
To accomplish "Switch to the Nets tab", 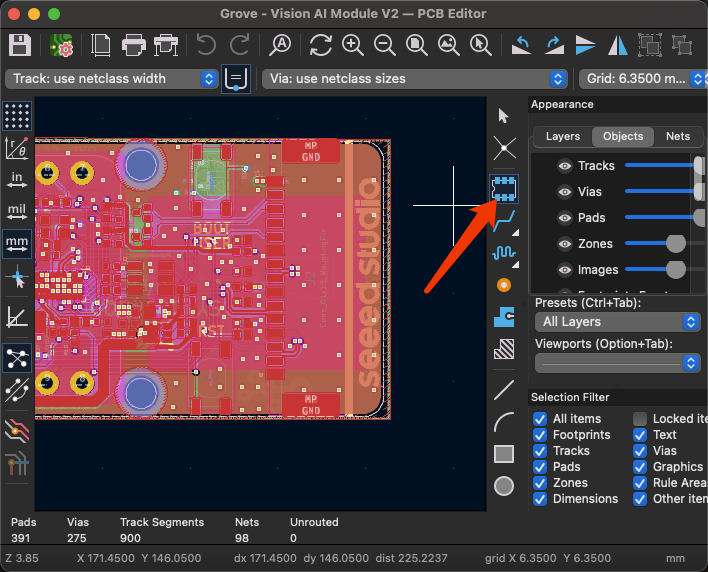I will point(678,136).
